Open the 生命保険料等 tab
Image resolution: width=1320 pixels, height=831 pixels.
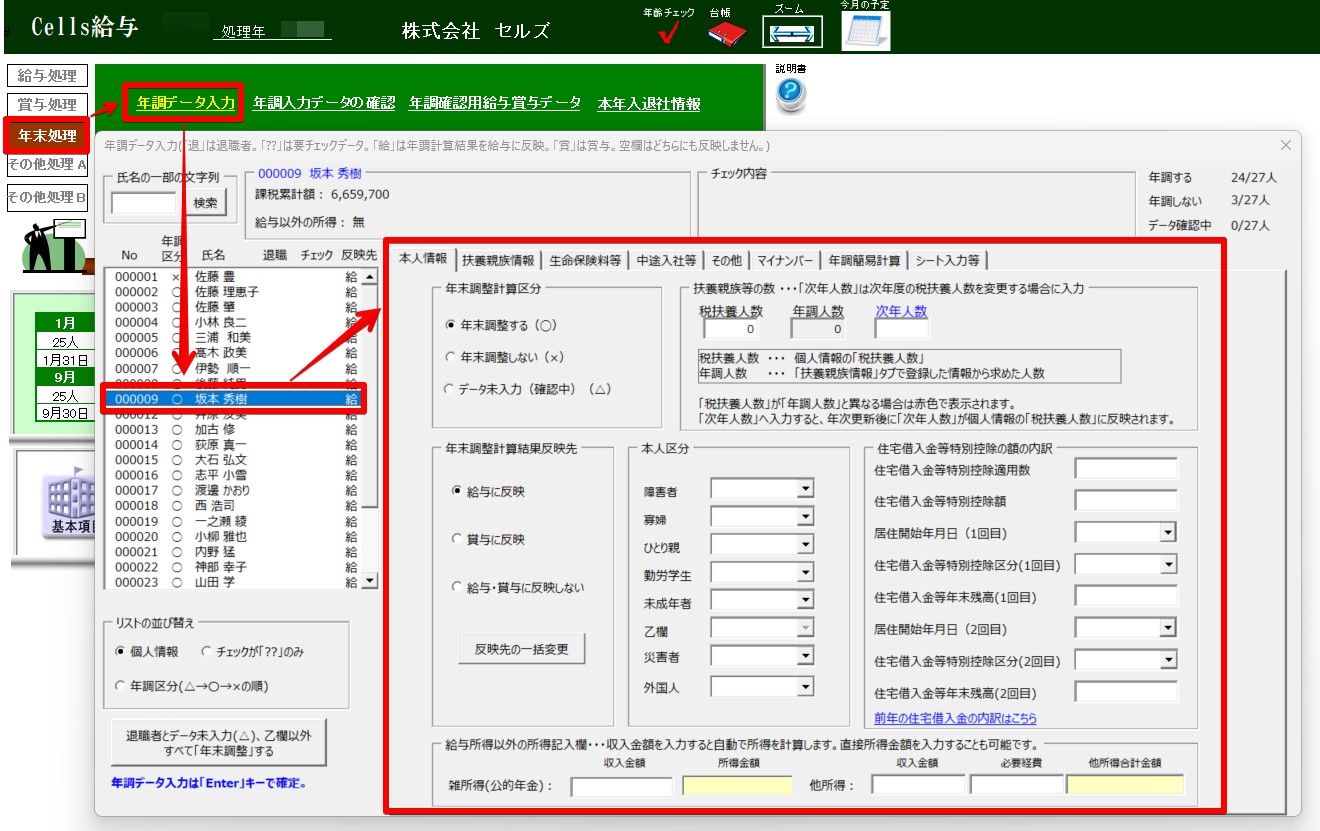[x=585, y=260]
